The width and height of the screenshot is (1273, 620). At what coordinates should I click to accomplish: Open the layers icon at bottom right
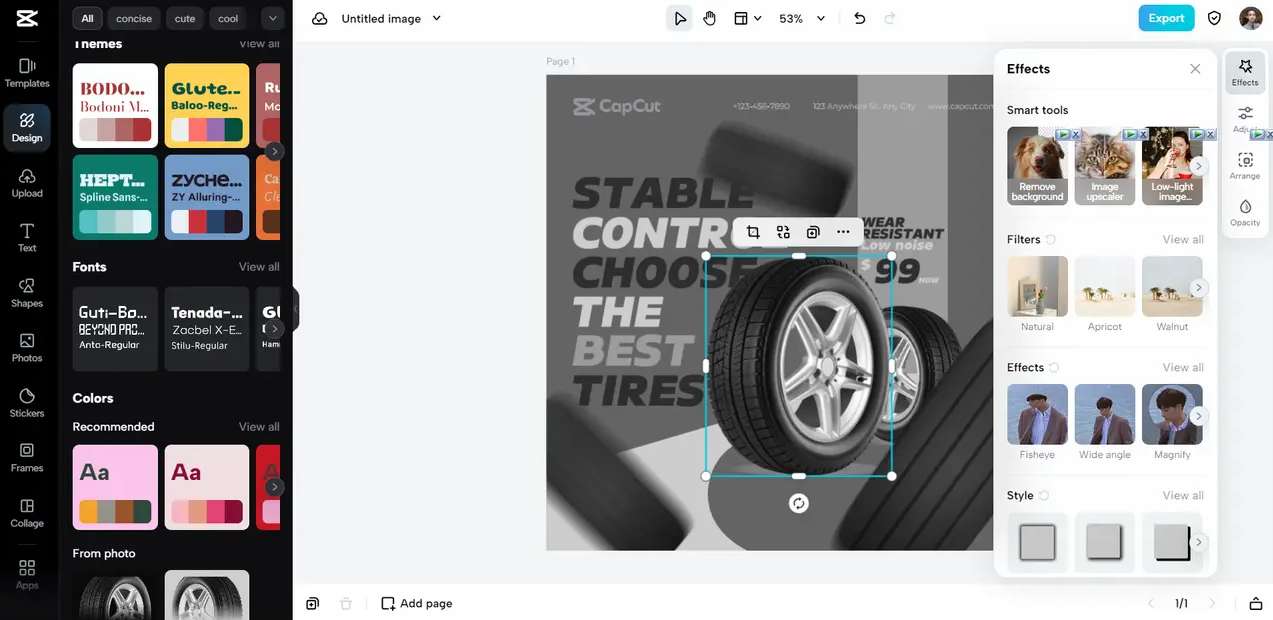[1256, 603]
